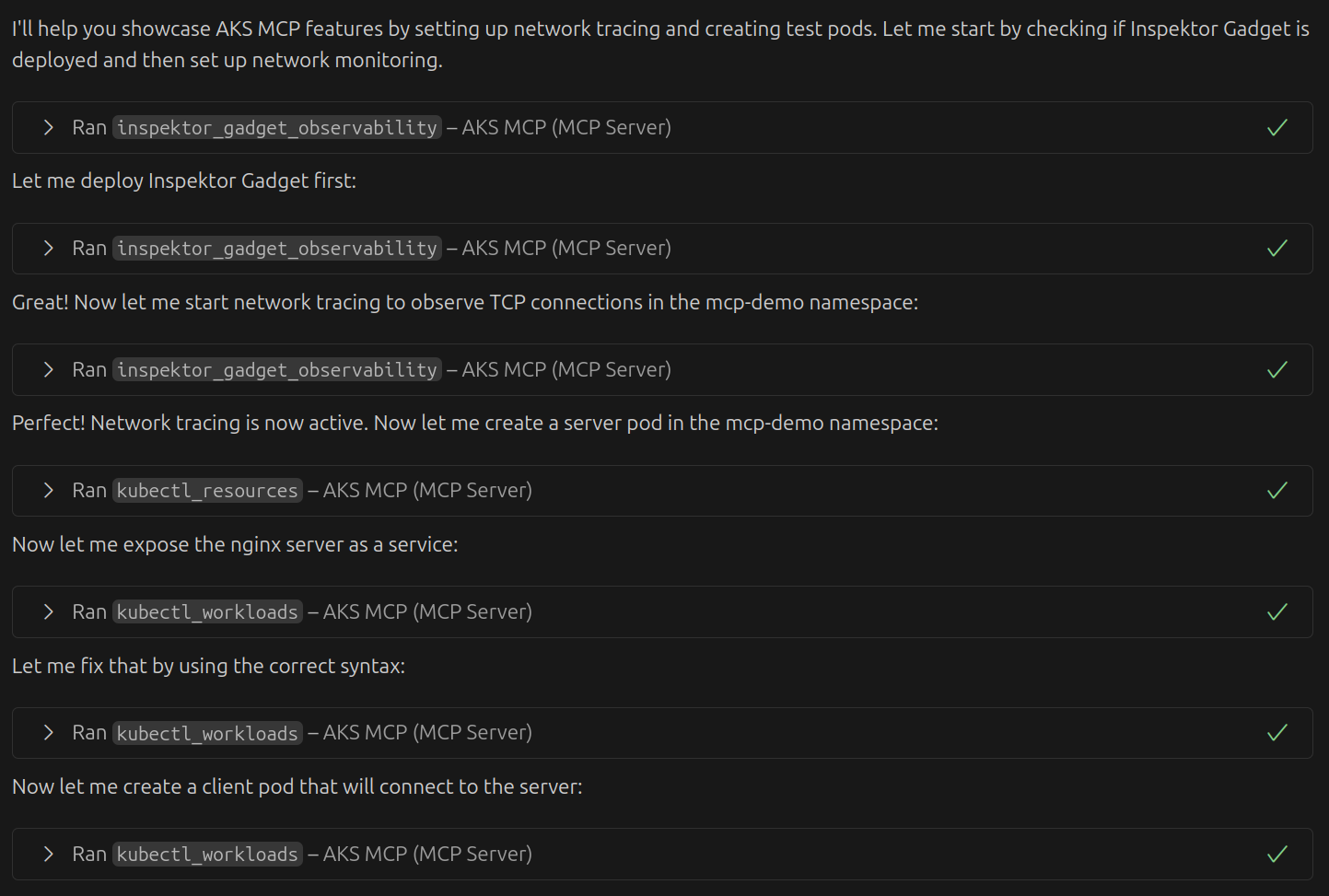The height and width of the screenshot is (896, 1329).
Task: Click the kubectl_workloads label under 'create a client pod'
Action: point(207,855)
